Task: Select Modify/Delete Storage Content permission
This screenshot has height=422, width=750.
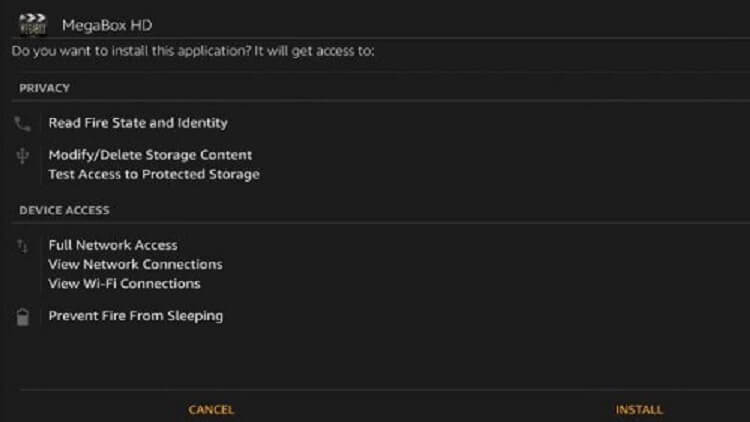Action: (150, 155)
